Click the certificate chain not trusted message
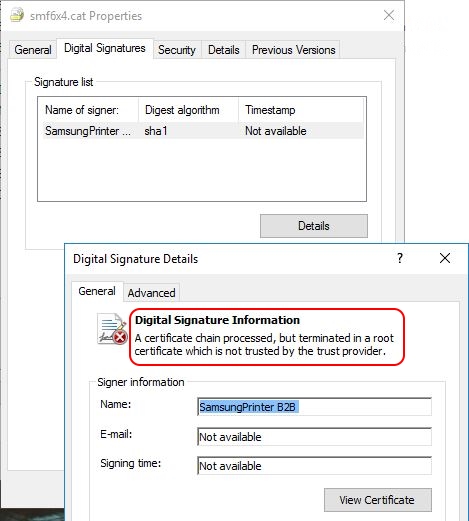The height and width of the screenshot is (521, 469). tap(264, 345)
